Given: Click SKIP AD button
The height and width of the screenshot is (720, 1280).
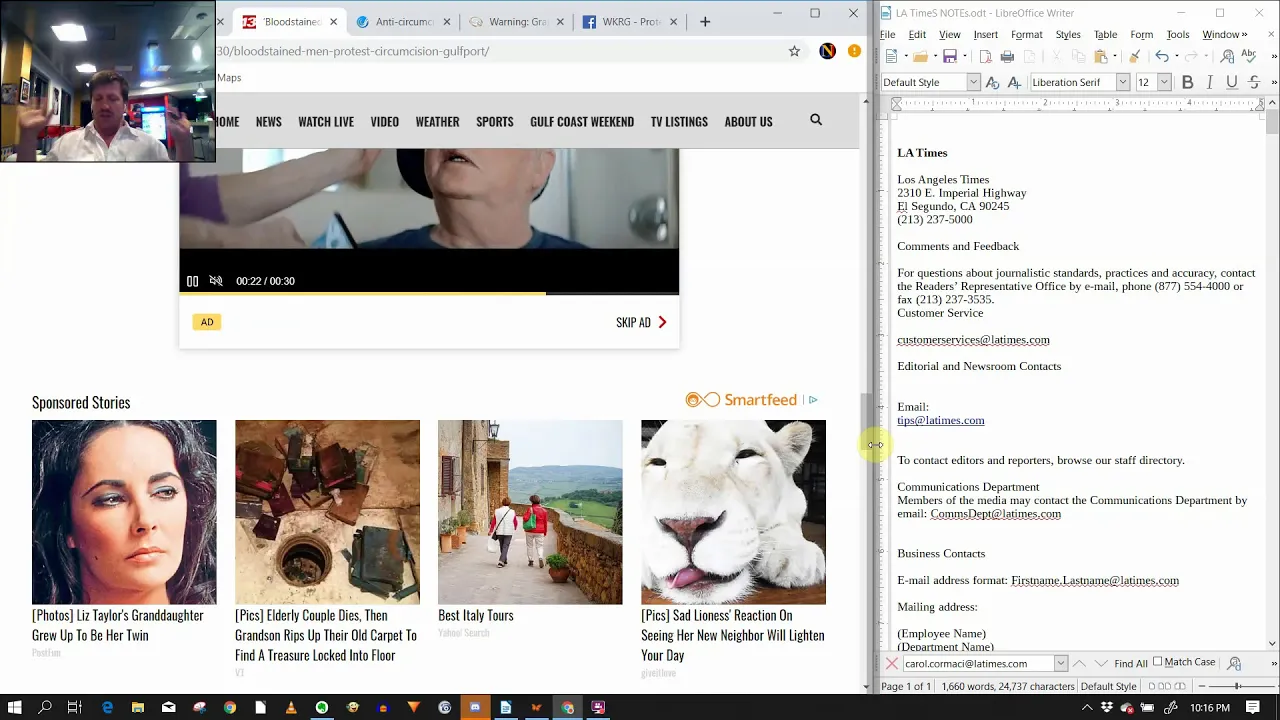Looking at the screenshot, I should [x=641, y=322].
